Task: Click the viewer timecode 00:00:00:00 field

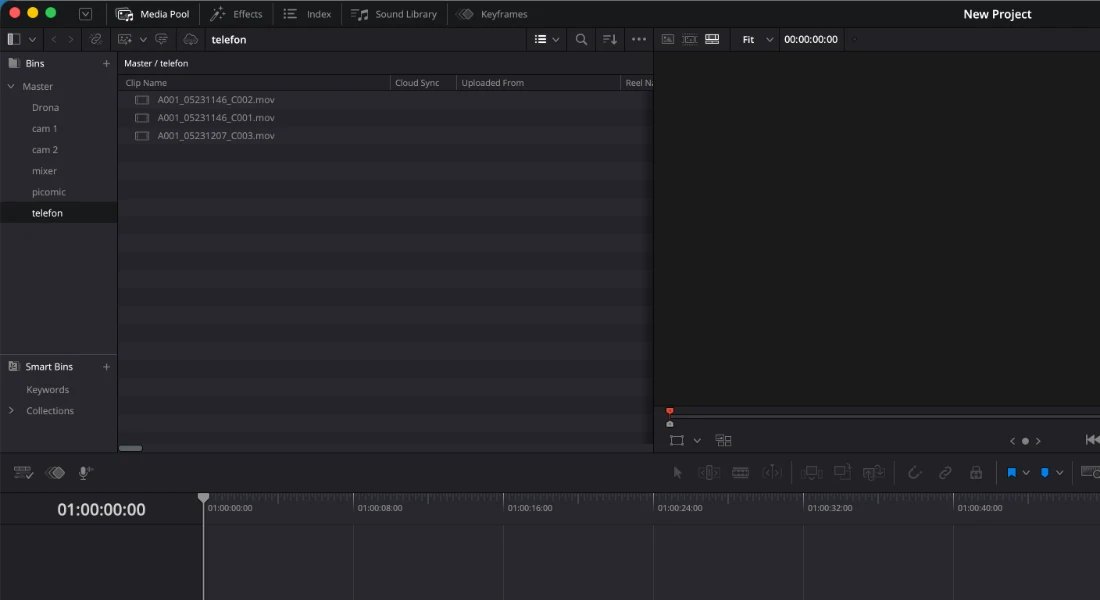Action: pos(811,39)
